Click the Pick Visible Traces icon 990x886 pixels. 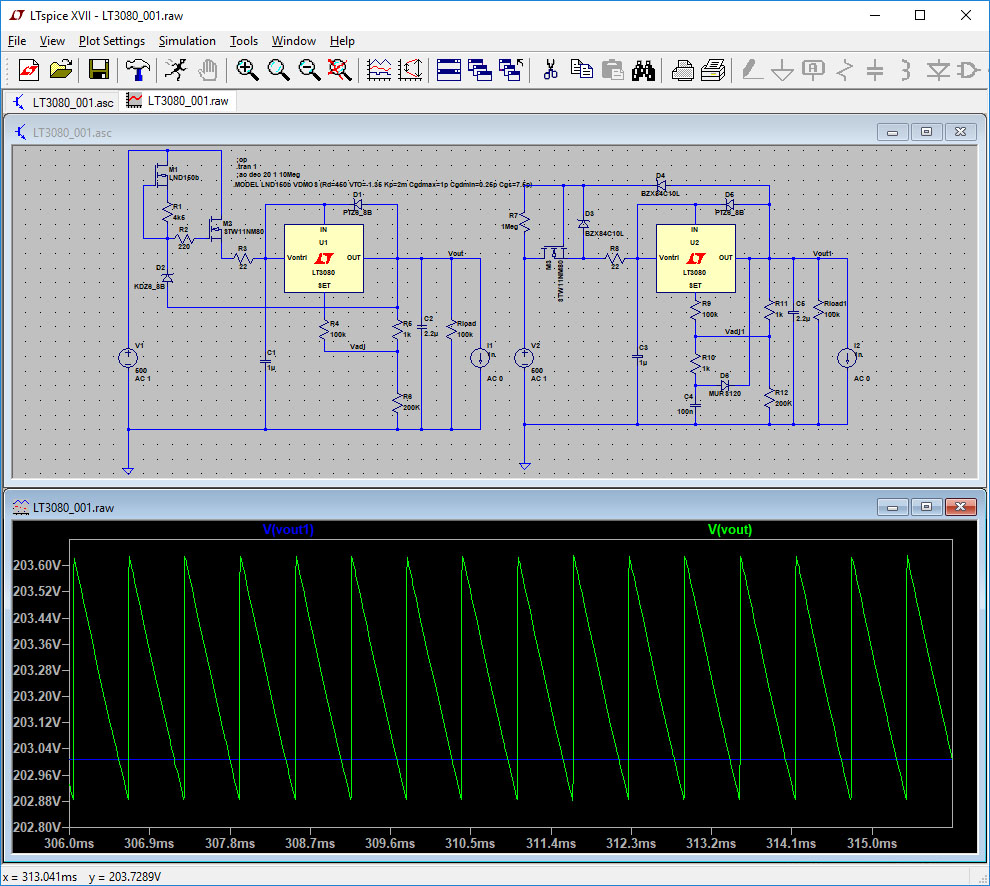point(379,69)
